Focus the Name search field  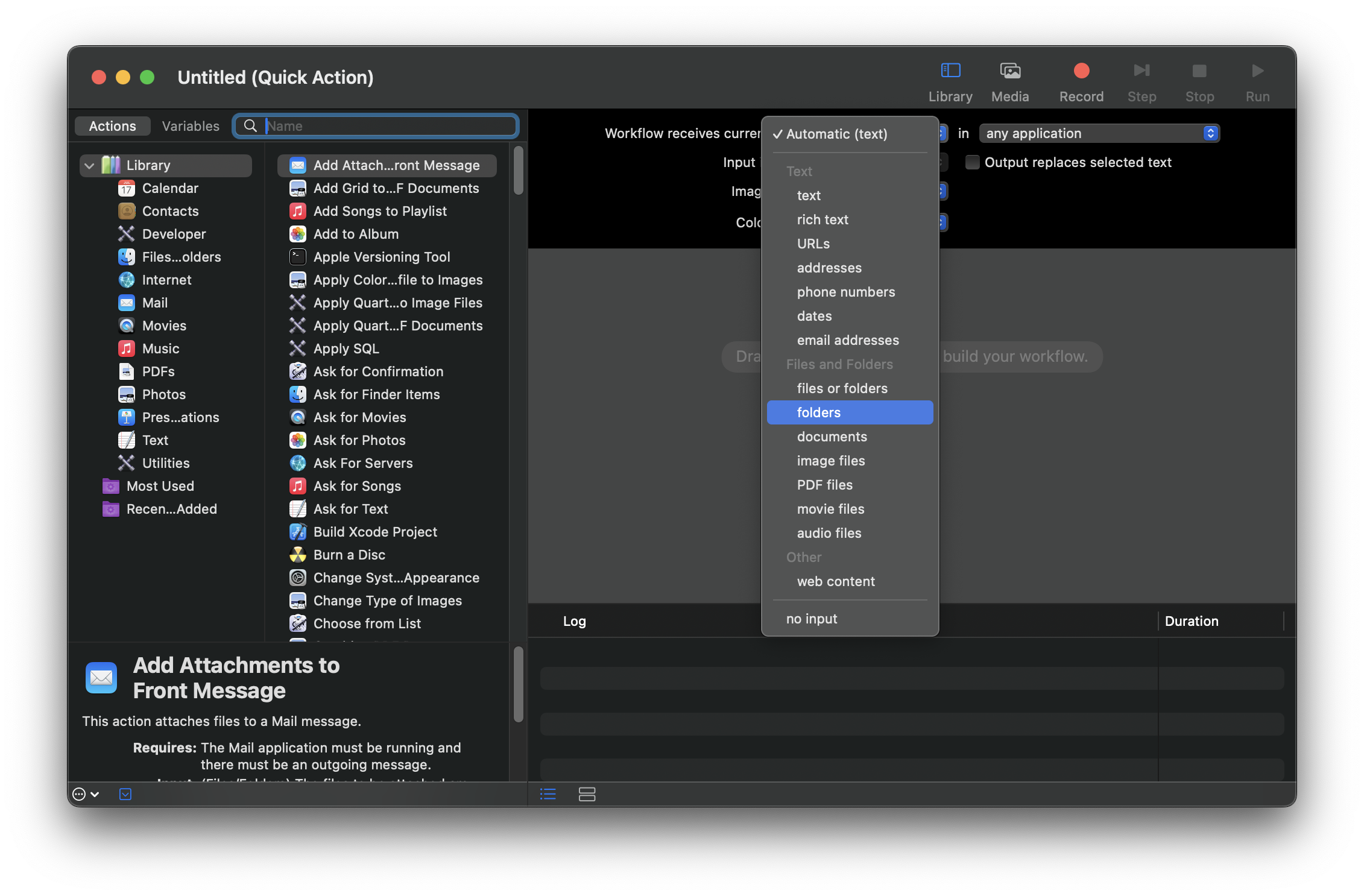pyautogui.click(x=376, y=126)
